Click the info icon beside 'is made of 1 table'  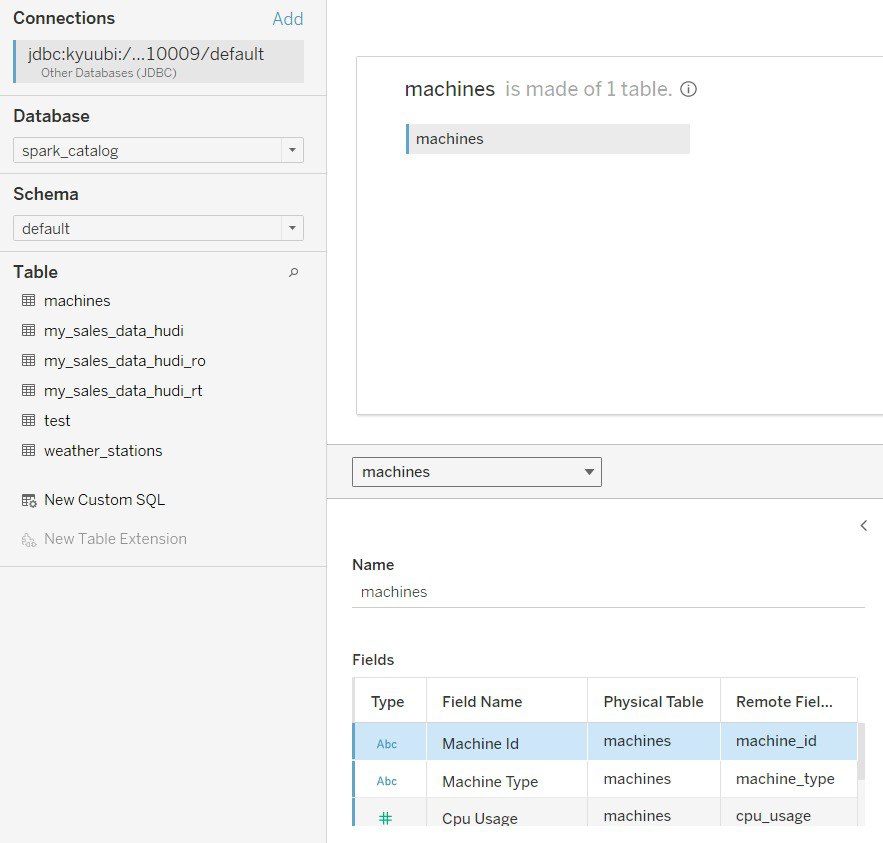(689, 89)
